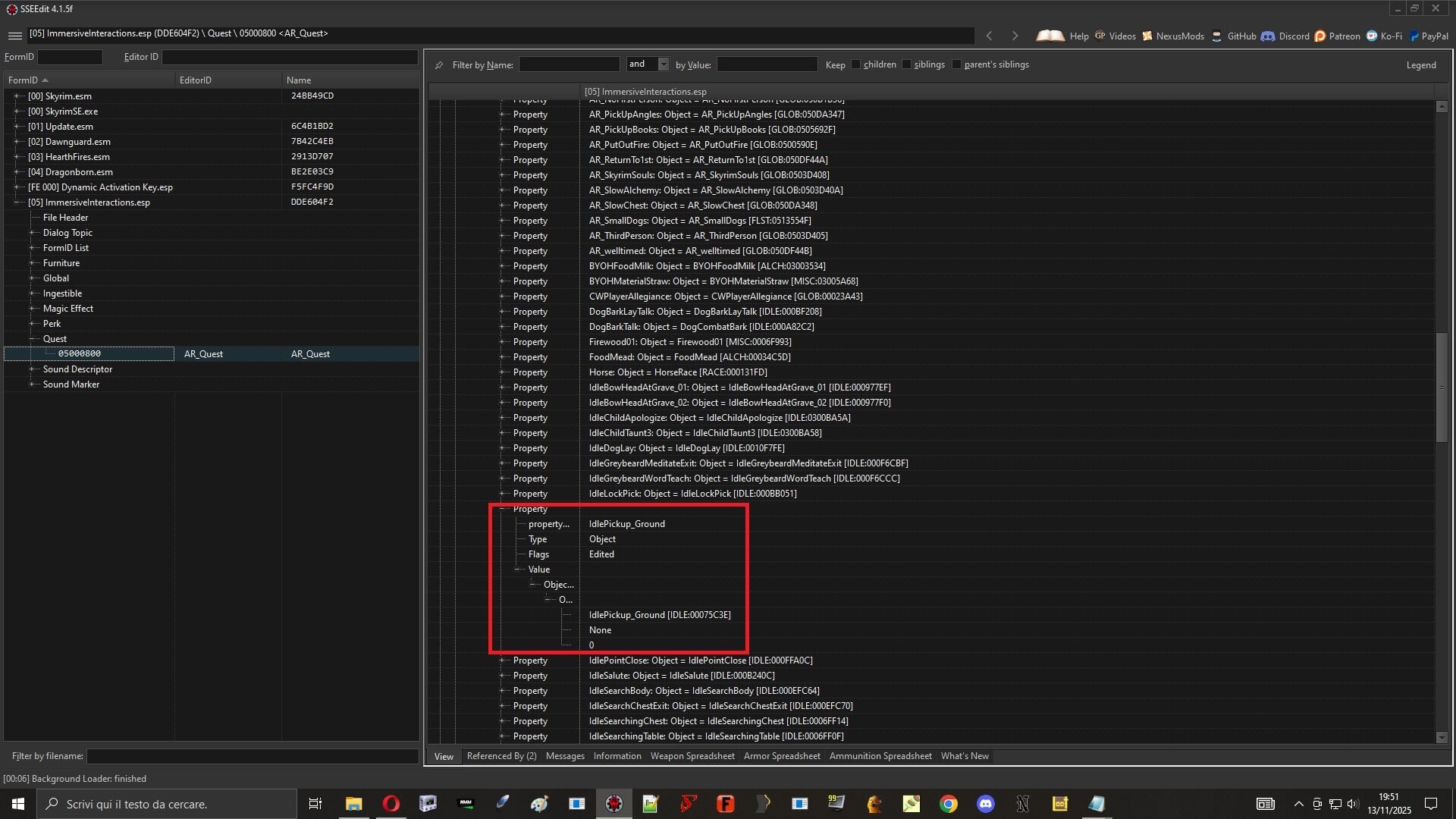Click the scrollbar down arrow
1456x819 pixels.
(x=1442, y=737)
